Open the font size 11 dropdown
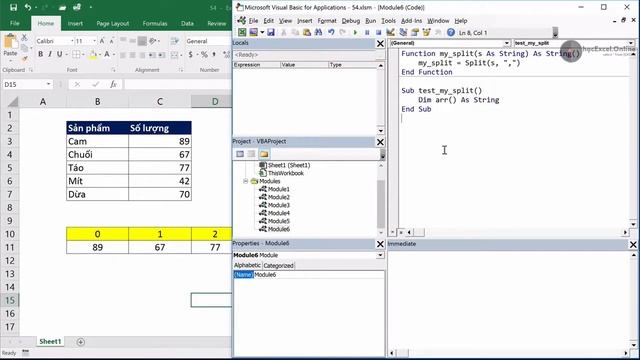The width and height of the screenshot is (640, 360). coord(94,41)
